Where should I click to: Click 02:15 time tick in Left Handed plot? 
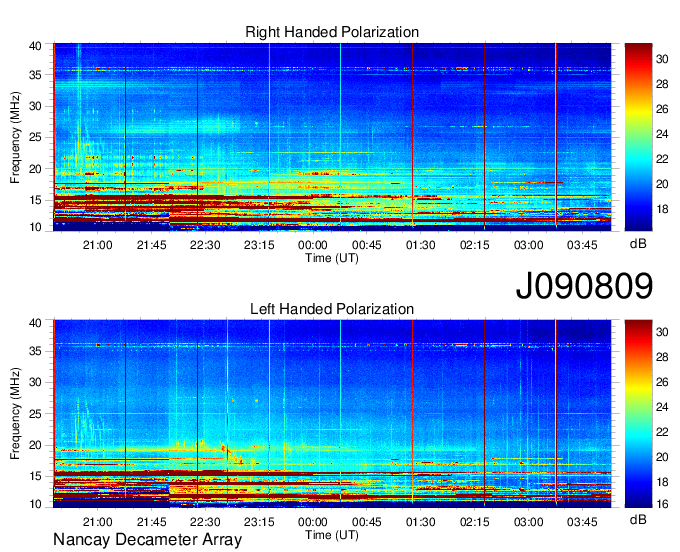click(474, 522)
